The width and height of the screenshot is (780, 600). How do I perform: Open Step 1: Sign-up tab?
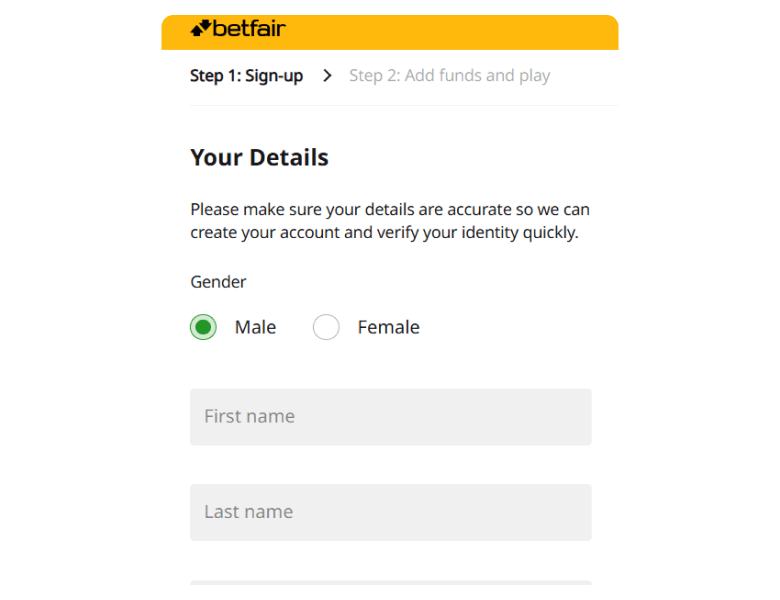click(x=246, y=76)
